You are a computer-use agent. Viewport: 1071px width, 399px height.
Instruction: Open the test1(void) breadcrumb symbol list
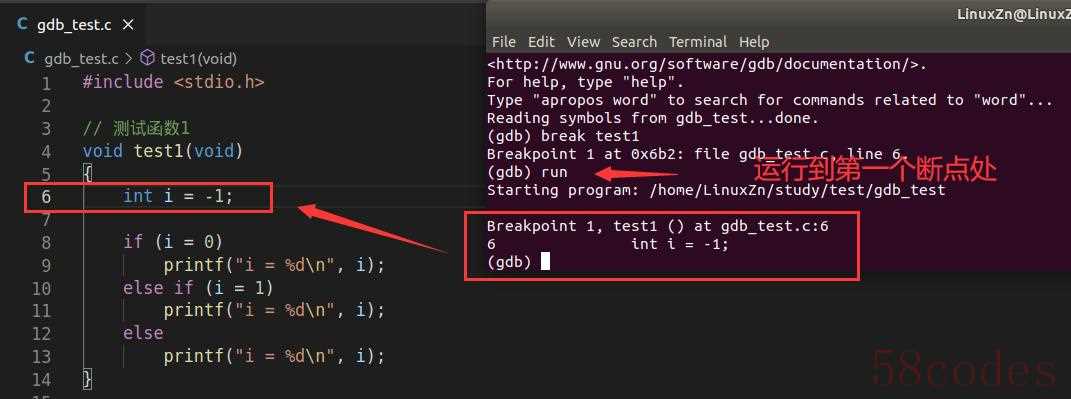point(199,59)
